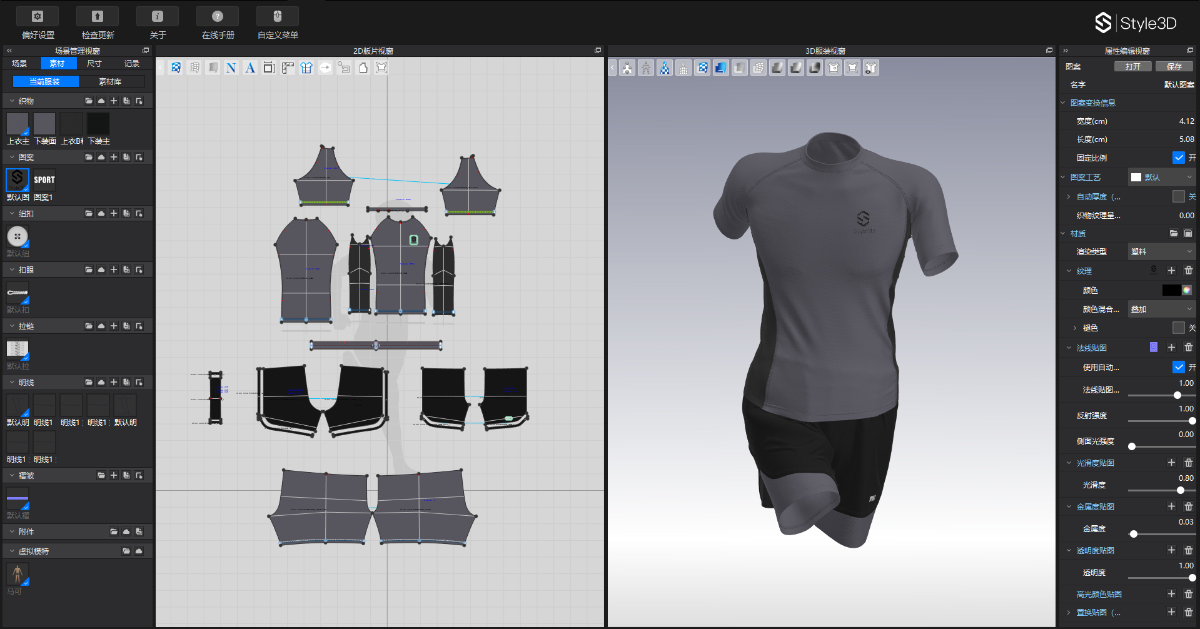This screenshot has width=1200, height=629.
Task: Open the 渲染类型 render type dropdown
Action: tap(1160, 252)
